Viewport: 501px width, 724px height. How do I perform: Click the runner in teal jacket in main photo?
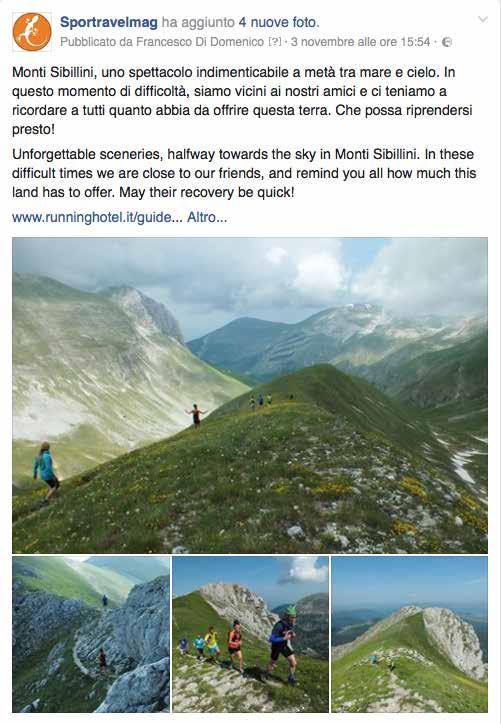coord(46,472)
